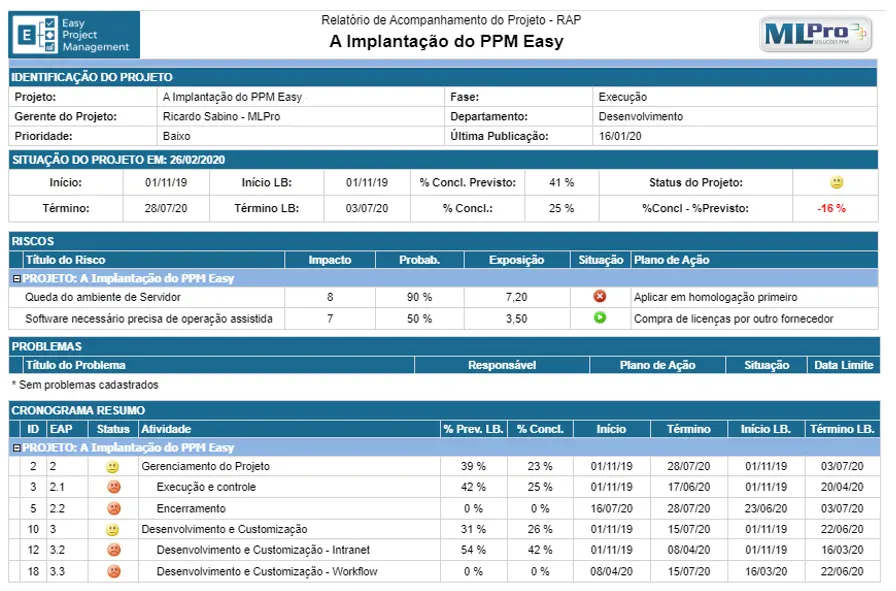Click green play icon for Software necessário risk

coord(599,317)
